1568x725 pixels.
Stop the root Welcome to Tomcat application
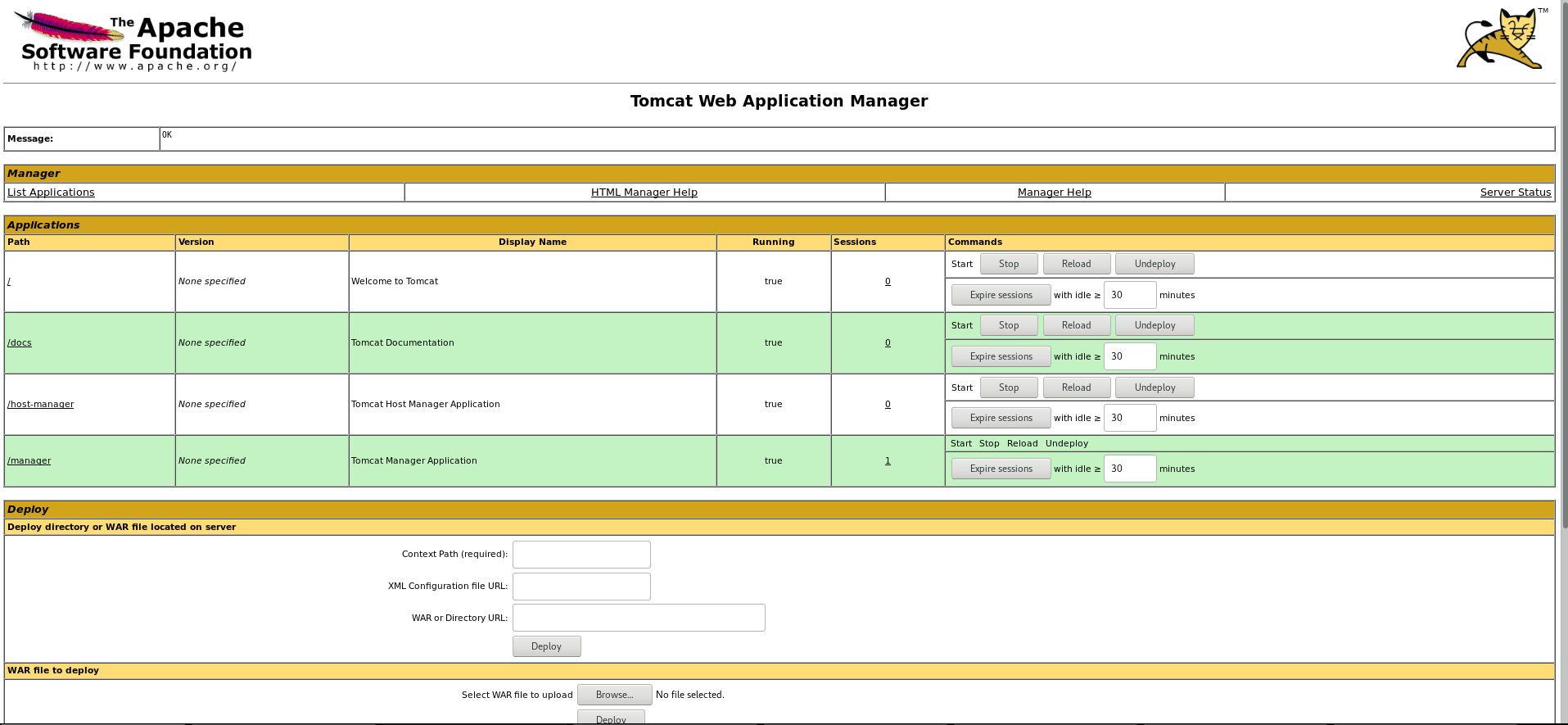1008,264
